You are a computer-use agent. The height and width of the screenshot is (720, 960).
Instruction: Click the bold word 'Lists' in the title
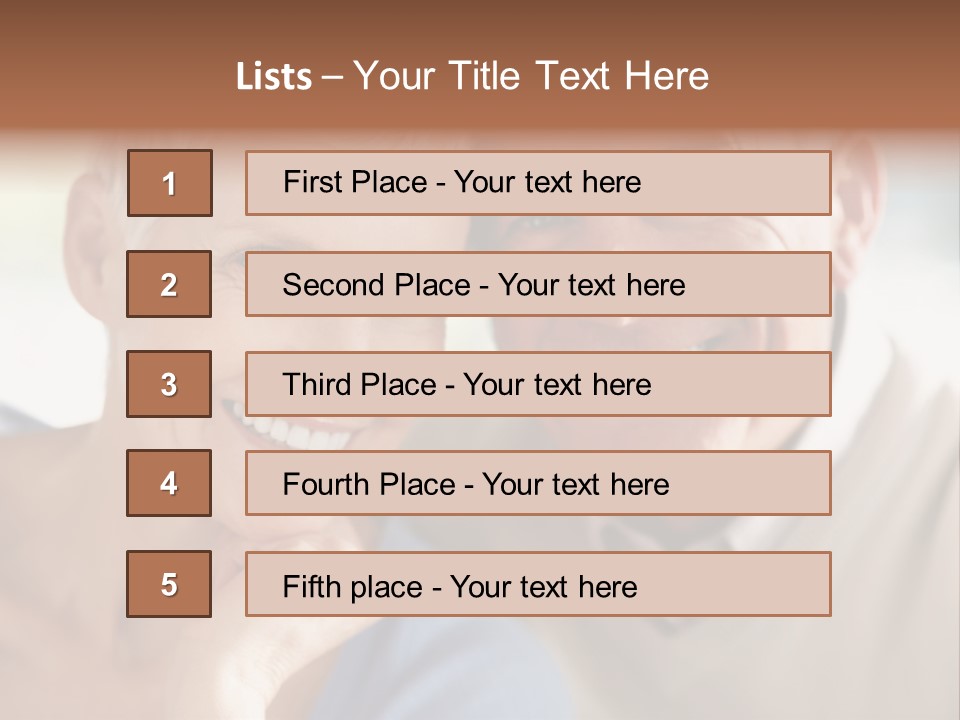pyautogui.click(x=273, y=77)
